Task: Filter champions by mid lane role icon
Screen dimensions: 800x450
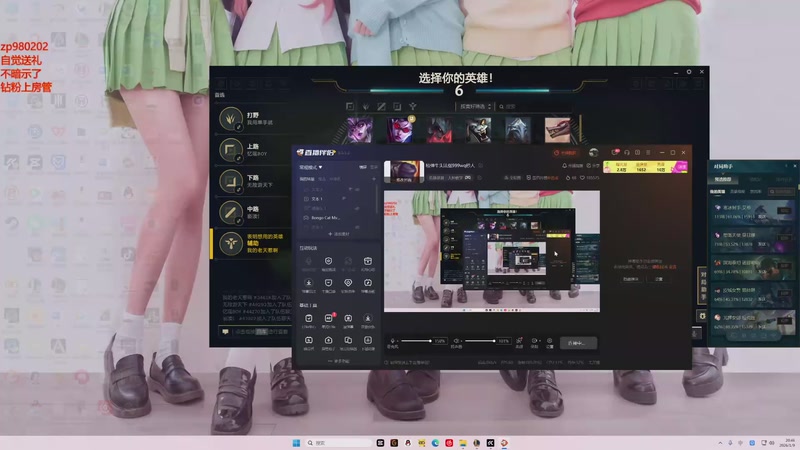Action: coord(381,106)
